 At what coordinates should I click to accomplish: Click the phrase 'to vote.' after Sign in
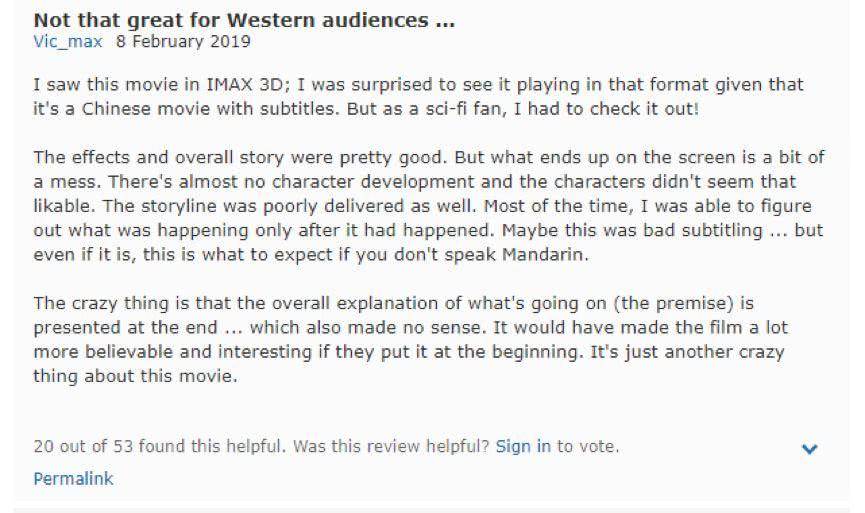point(588,446)
